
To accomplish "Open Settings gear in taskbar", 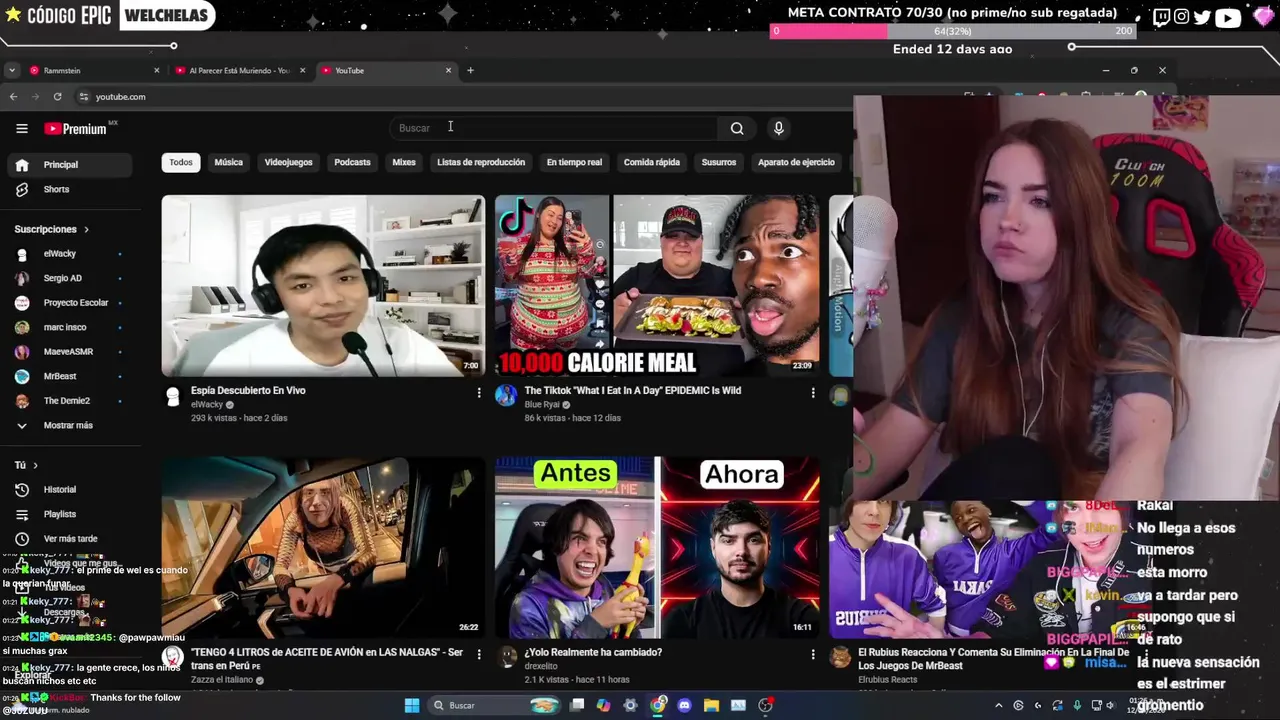I will [x=630, y=705].
